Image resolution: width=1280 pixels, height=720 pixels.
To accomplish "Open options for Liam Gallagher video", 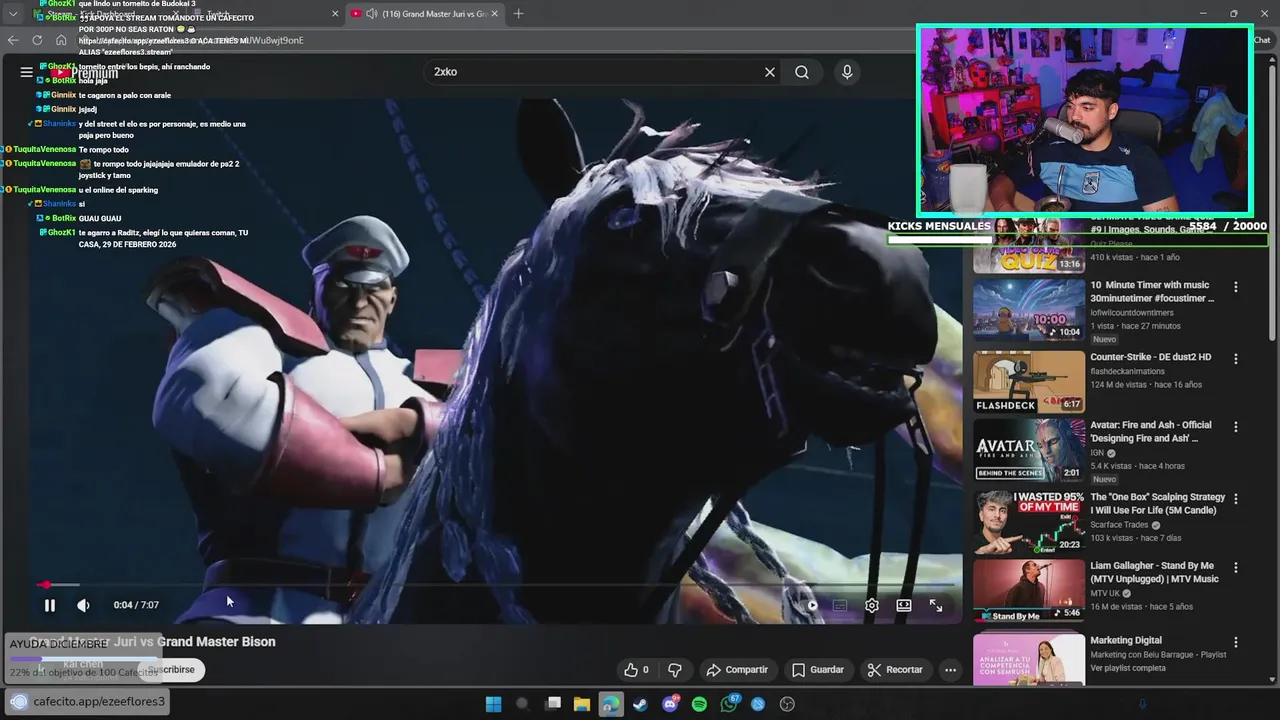I will coord(1236,567).
